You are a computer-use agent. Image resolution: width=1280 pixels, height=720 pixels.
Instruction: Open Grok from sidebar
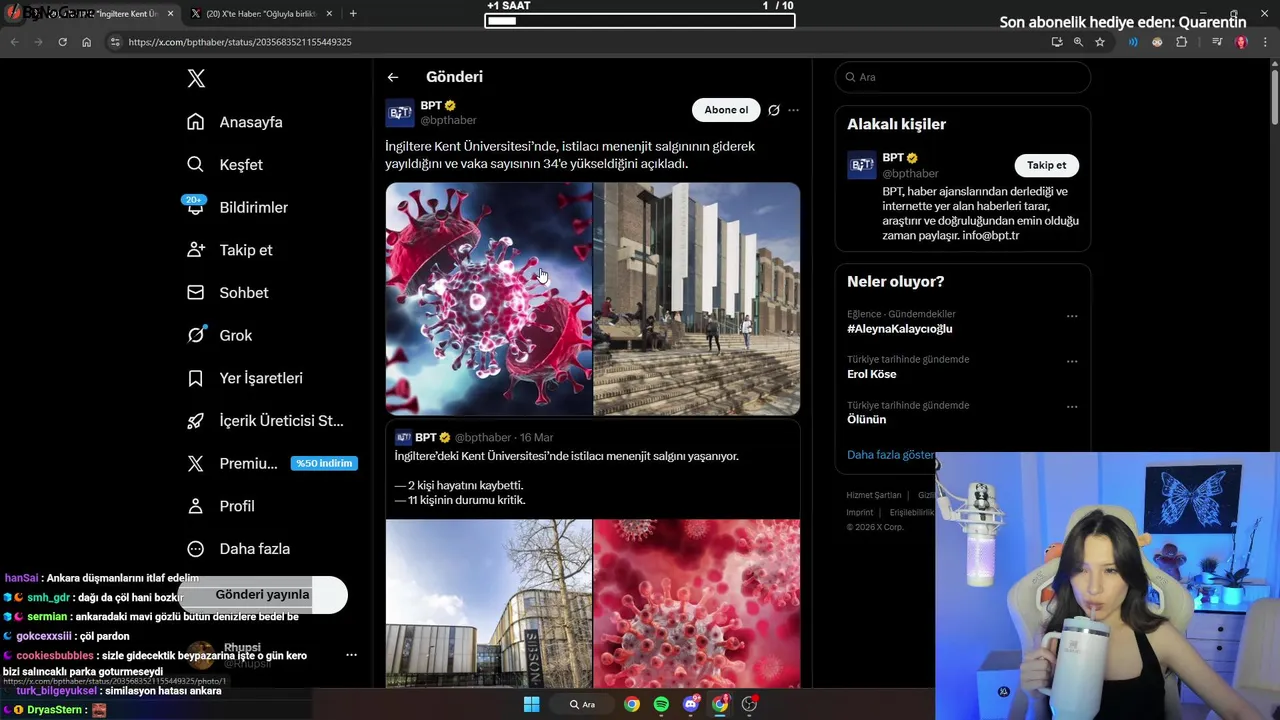219,335
